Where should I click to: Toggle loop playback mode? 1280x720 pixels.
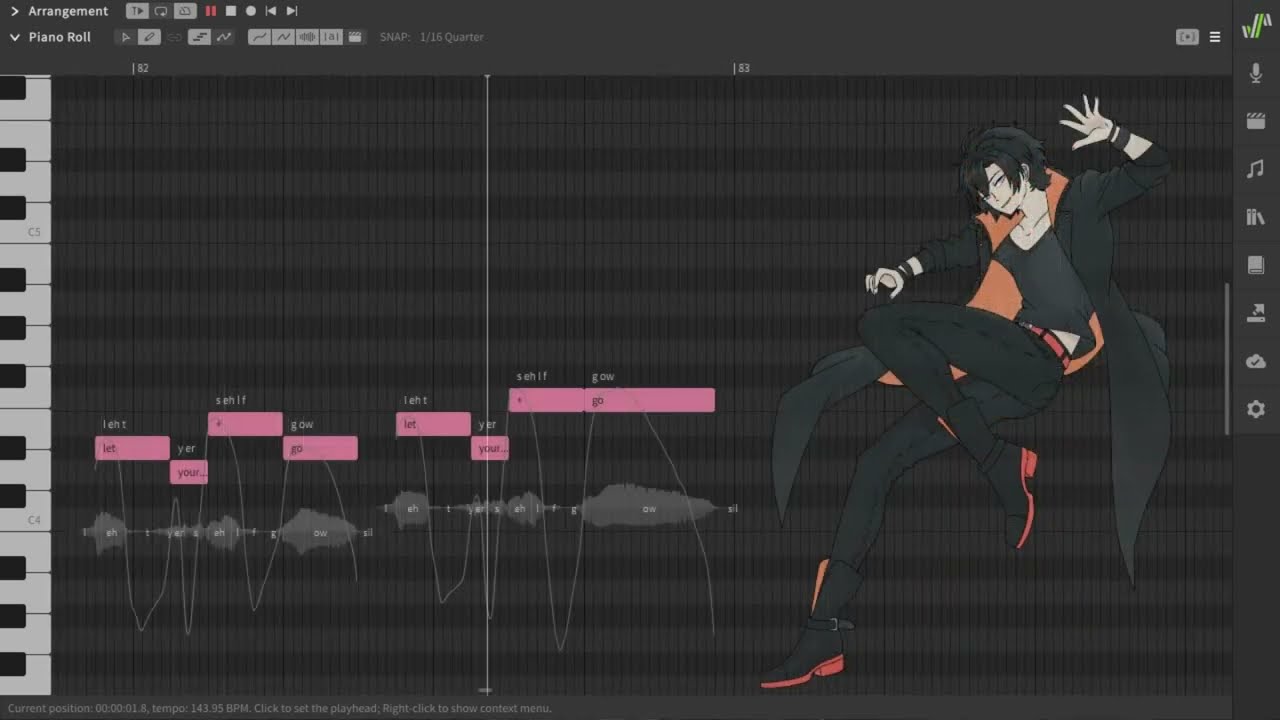pos(161,11)
